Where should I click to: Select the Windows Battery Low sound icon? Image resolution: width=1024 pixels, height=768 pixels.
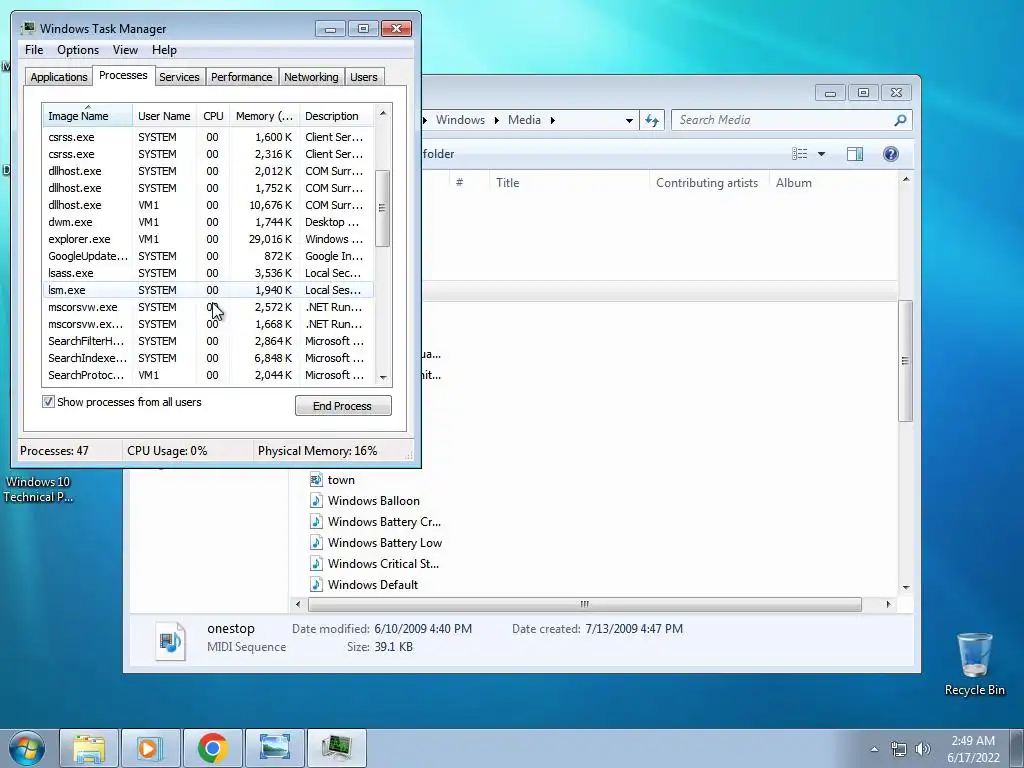pyautogui.click(x=316, y=543)
